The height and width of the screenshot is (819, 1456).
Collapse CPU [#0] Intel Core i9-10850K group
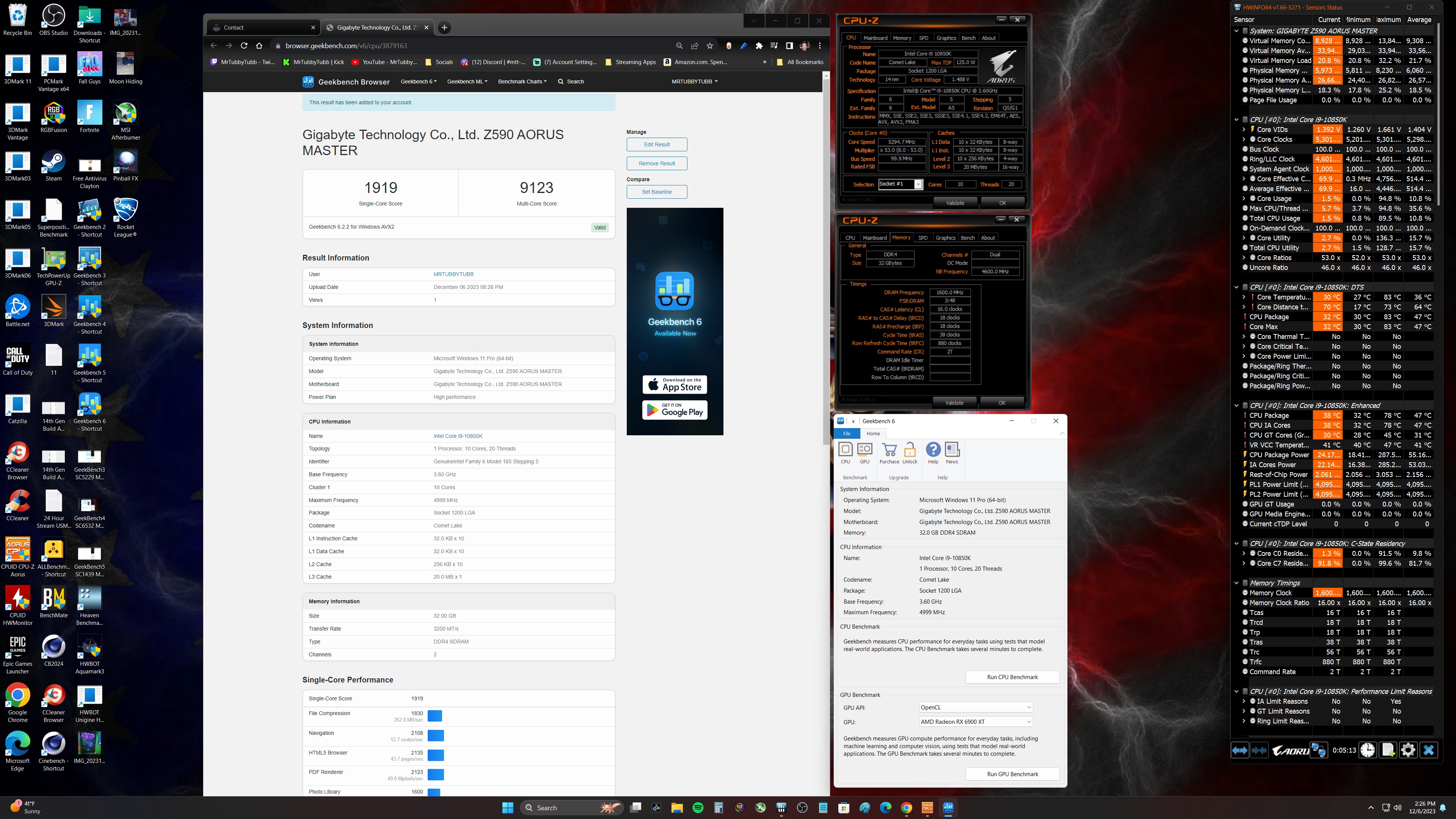click(1237, 120)
